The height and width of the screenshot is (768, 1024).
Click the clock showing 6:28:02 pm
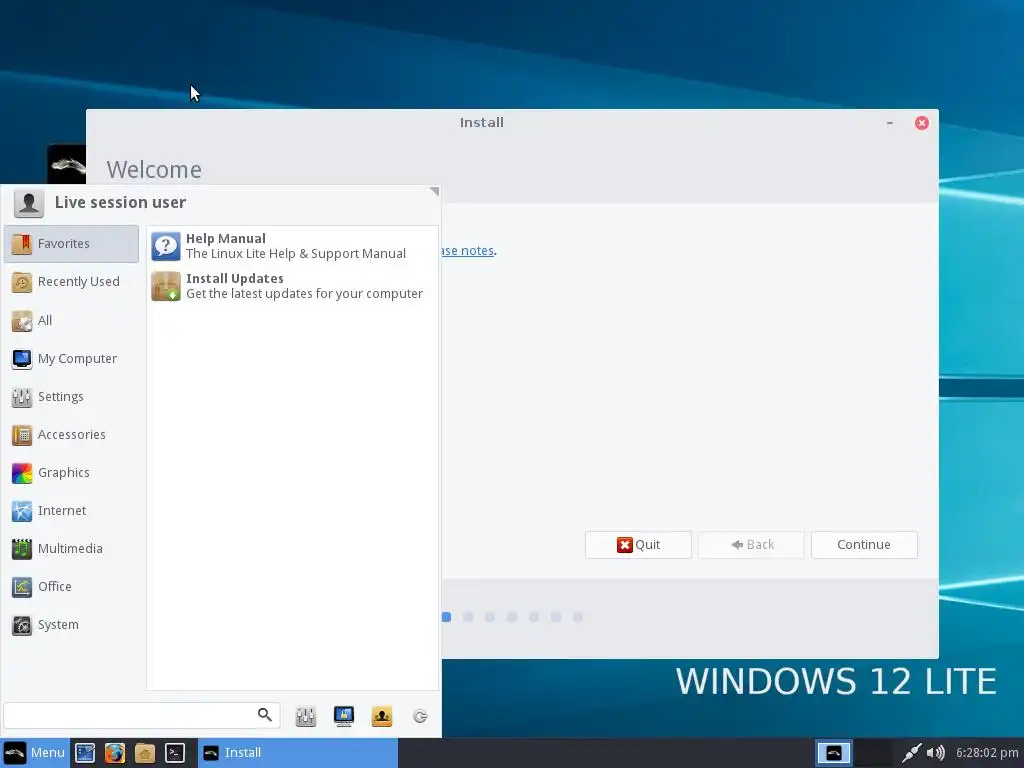[987, 753]
